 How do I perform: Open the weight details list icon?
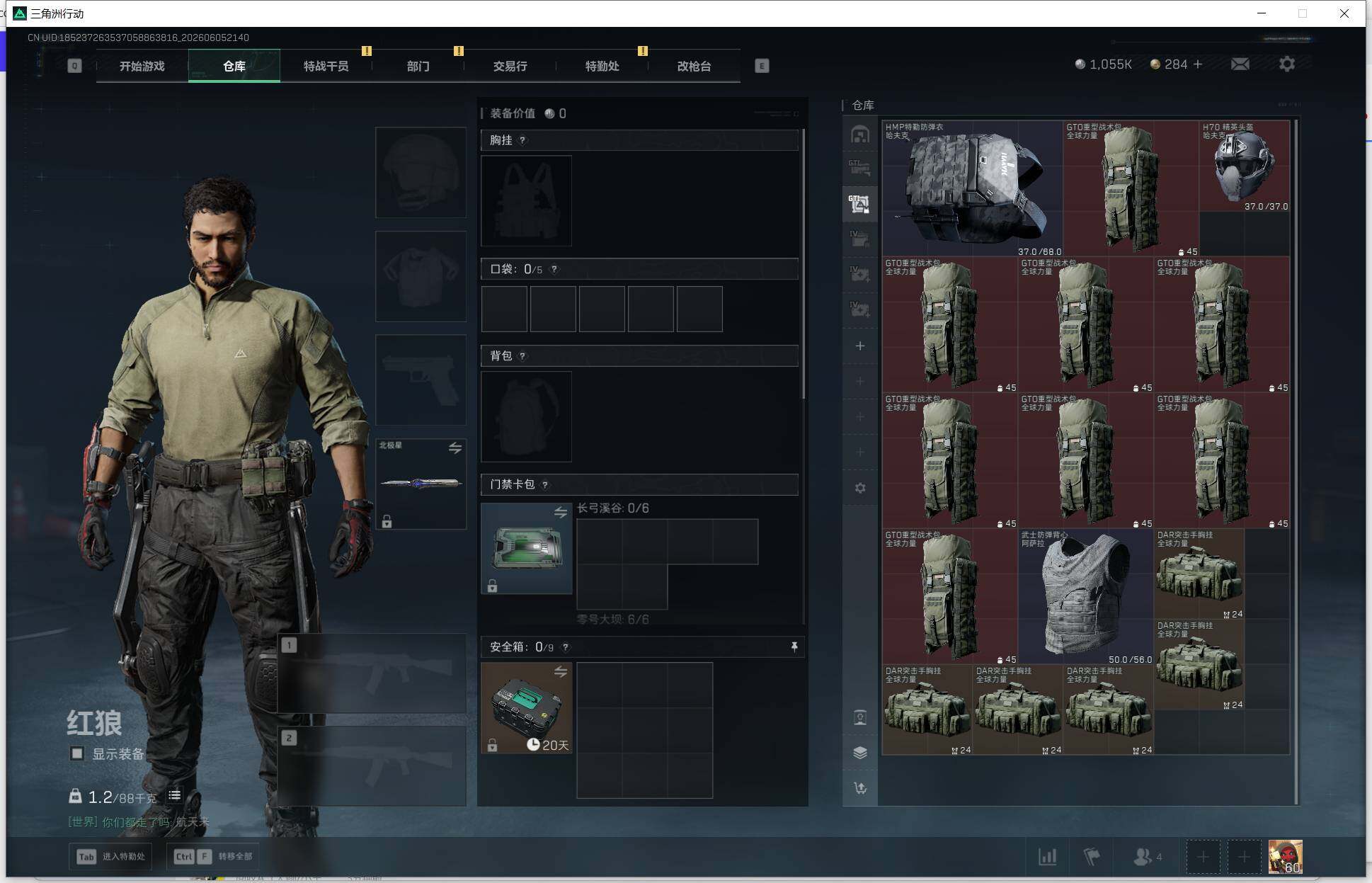pos(174,796)
